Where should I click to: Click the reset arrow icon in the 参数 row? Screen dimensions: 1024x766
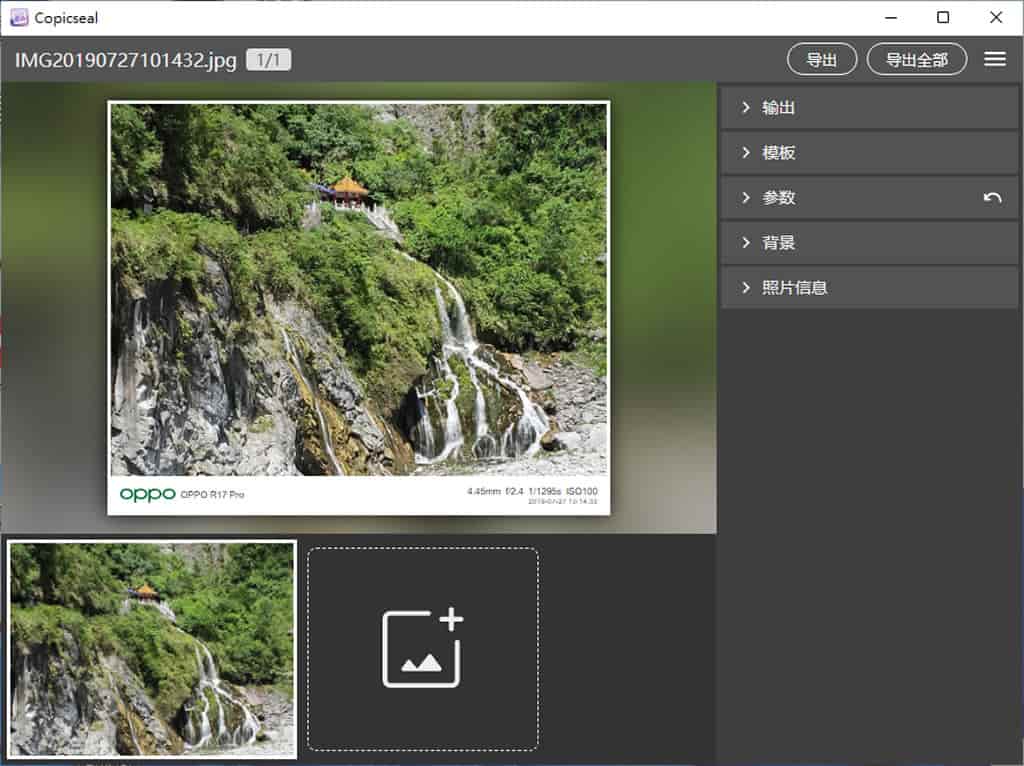coord(992,198)
